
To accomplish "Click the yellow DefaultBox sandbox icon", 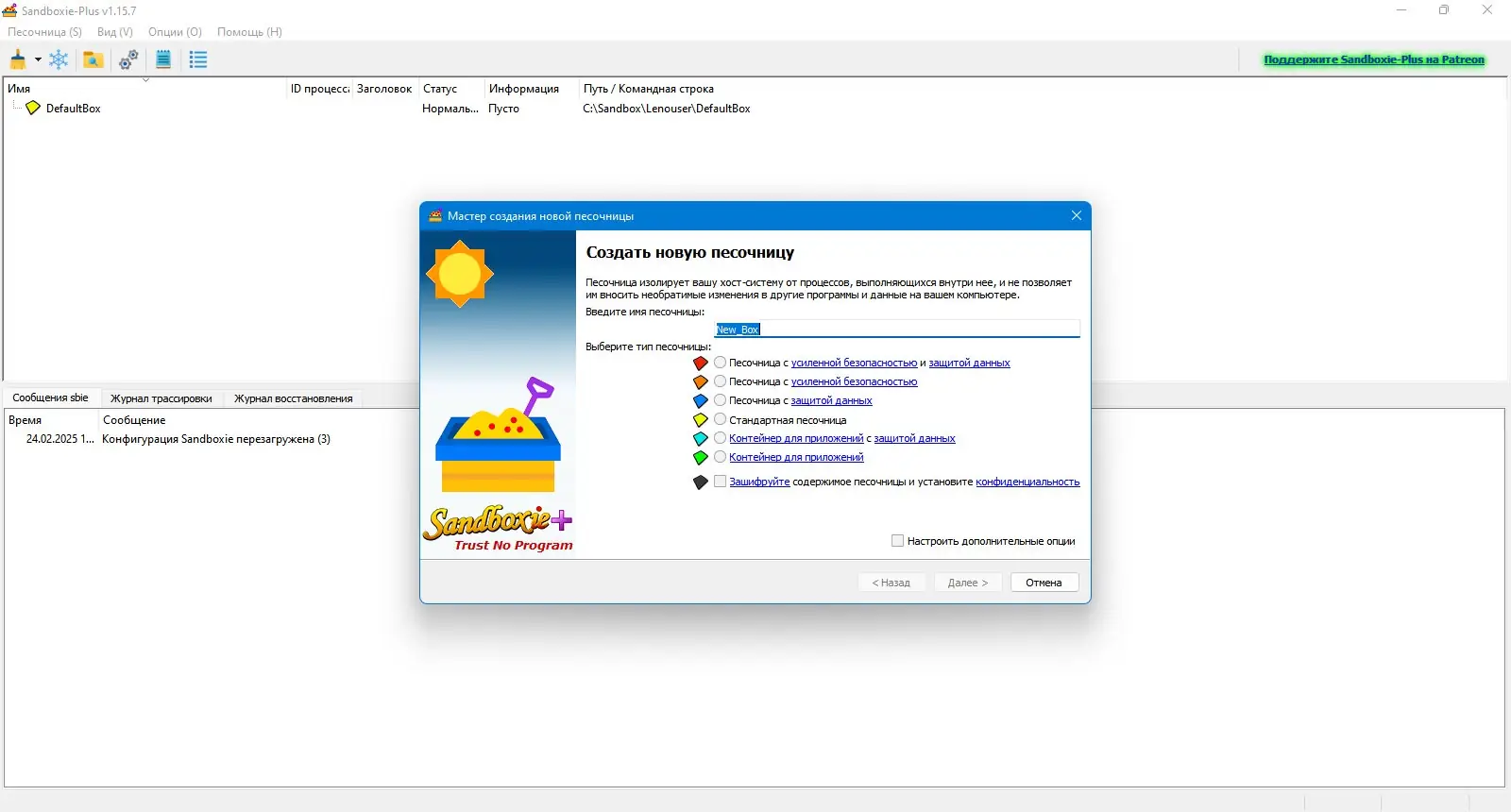I will pos(33,108).
